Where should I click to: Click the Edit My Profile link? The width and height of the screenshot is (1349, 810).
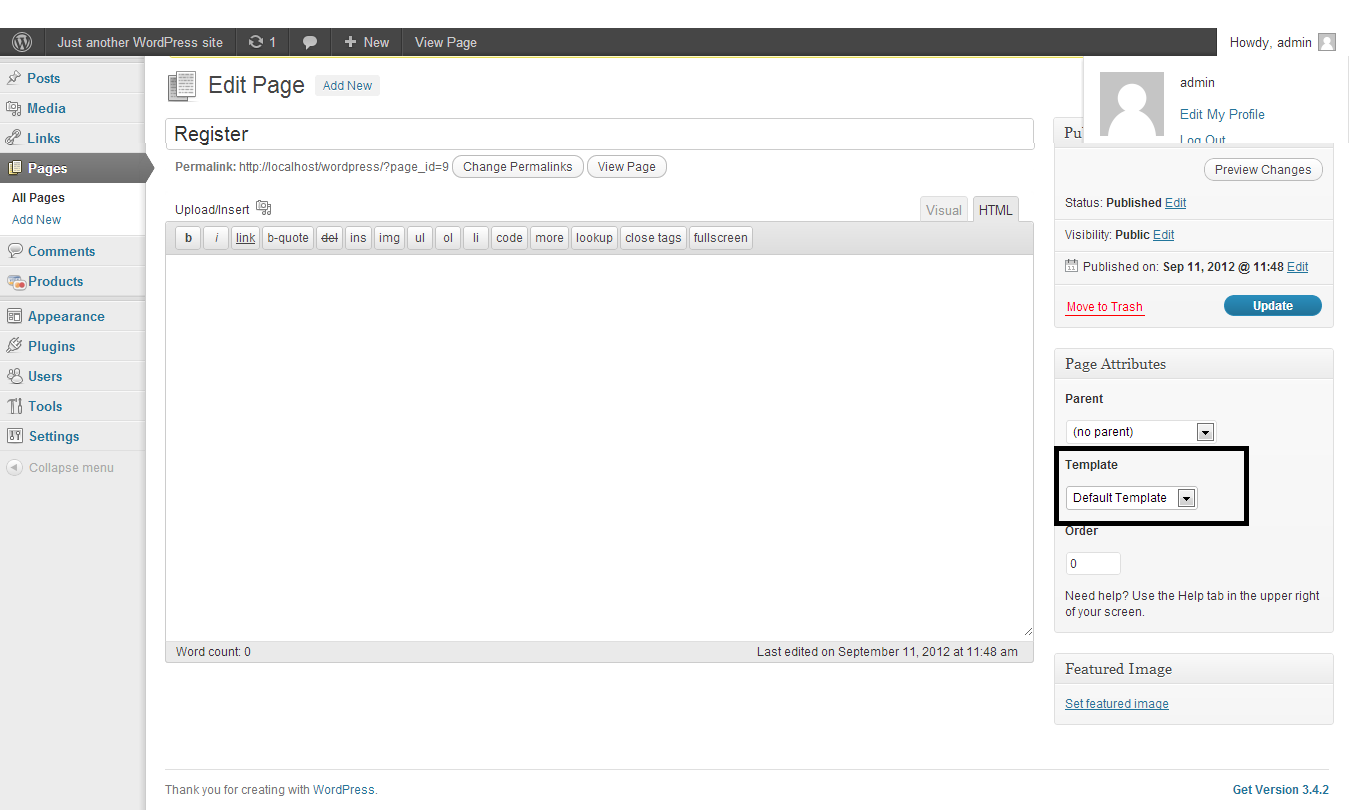pyautogui.click(x=1222, y=114)
